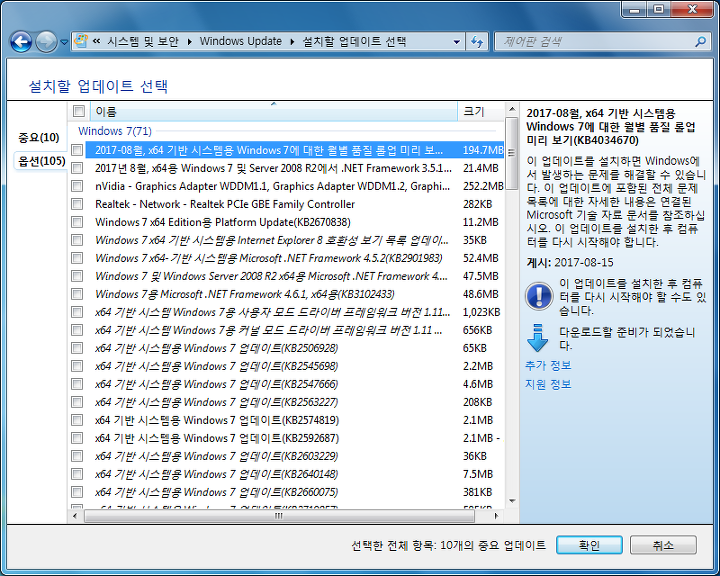
Task: Cancel with the 취소 button
Action: [663, 545]
